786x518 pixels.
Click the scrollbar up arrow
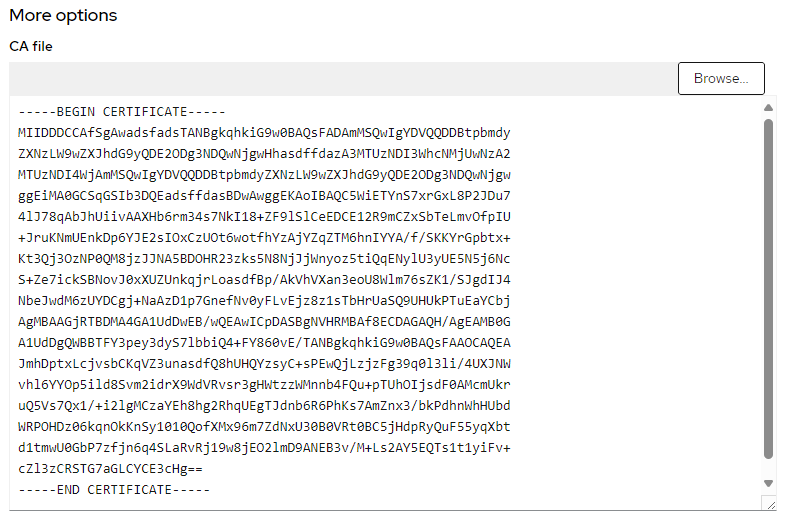[768, 107]
